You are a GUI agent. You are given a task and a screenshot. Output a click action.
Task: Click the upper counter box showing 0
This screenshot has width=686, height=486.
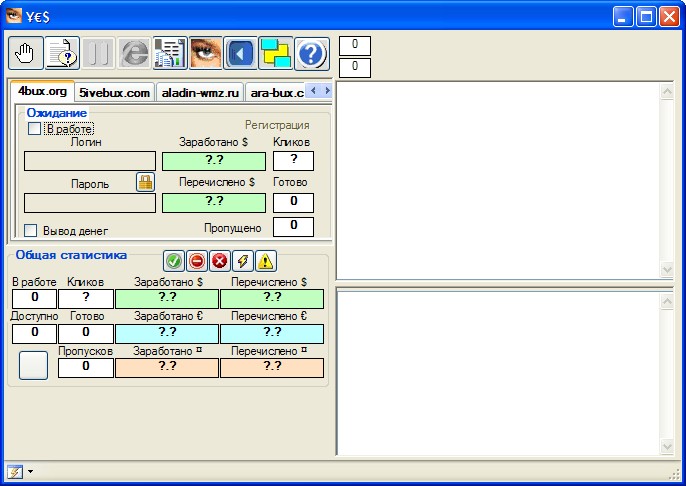click(x=355, y=45)
